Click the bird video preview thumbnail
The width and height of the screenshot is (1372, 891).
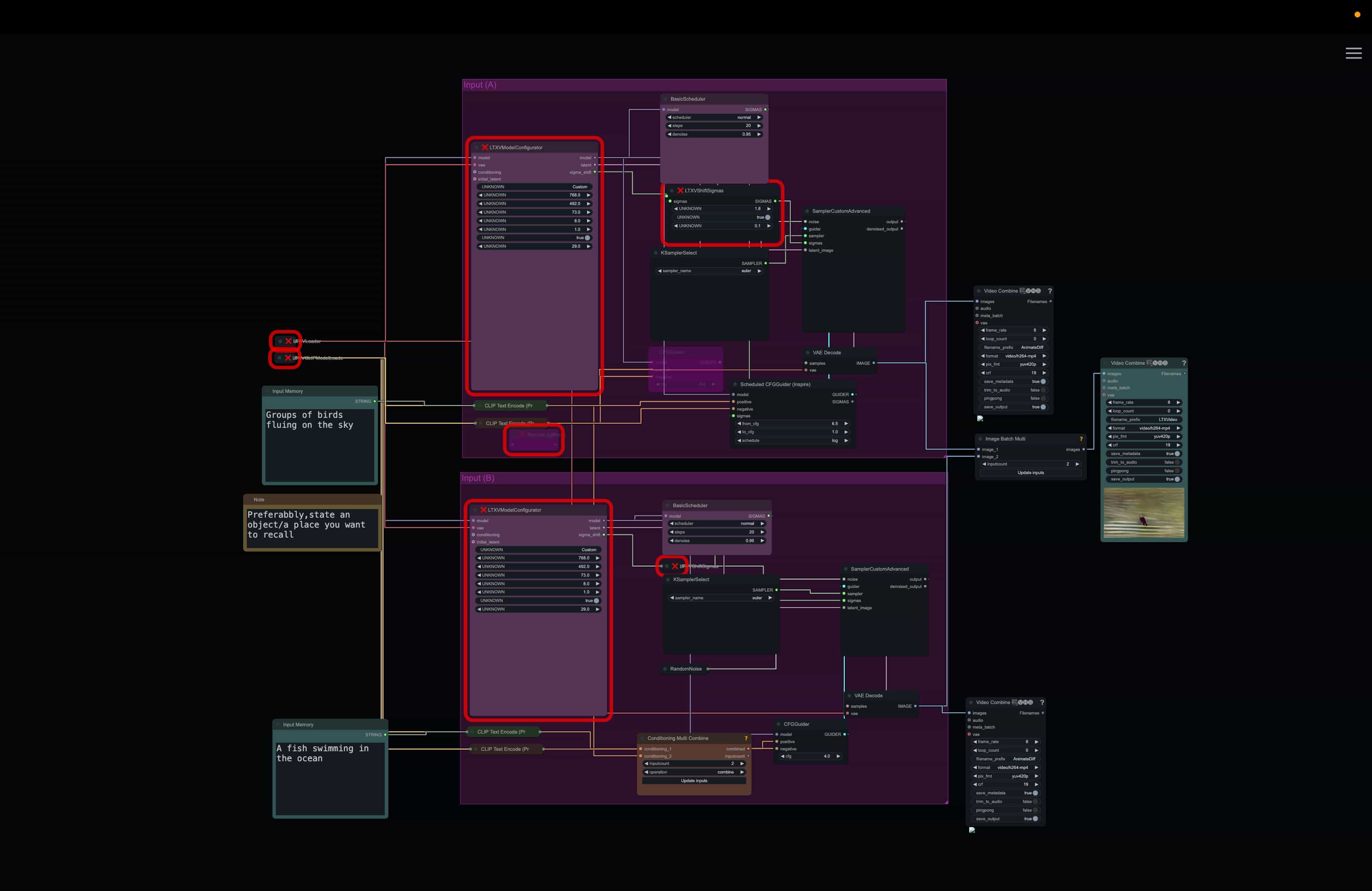(x=1144, y=513)
